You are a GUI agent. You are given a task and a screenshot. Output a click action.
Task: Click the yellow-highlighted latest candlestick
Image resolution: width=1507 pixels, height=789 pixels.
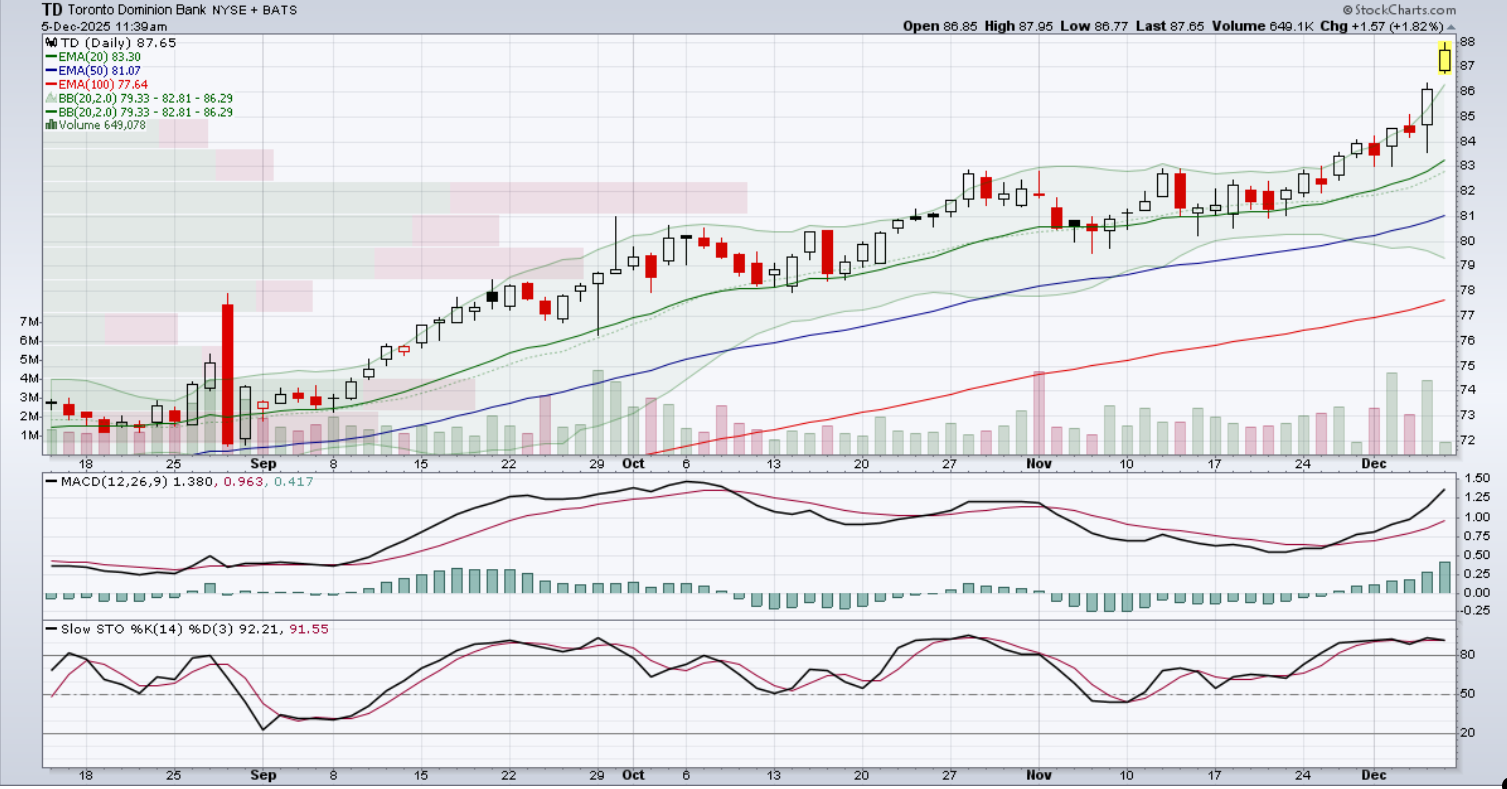pyautogui.click(x=1445, y=58)
